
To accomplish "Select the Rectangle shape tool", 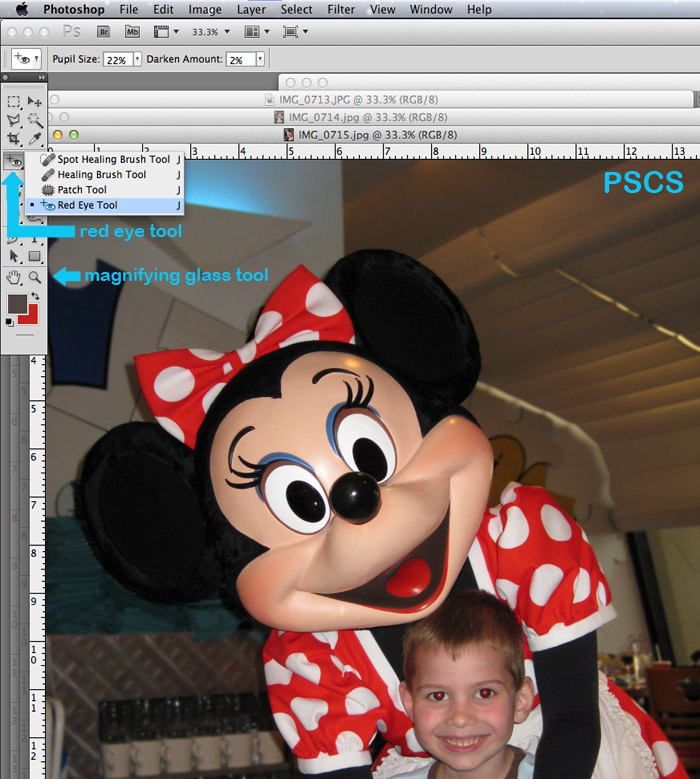I will tap(34, 256).
